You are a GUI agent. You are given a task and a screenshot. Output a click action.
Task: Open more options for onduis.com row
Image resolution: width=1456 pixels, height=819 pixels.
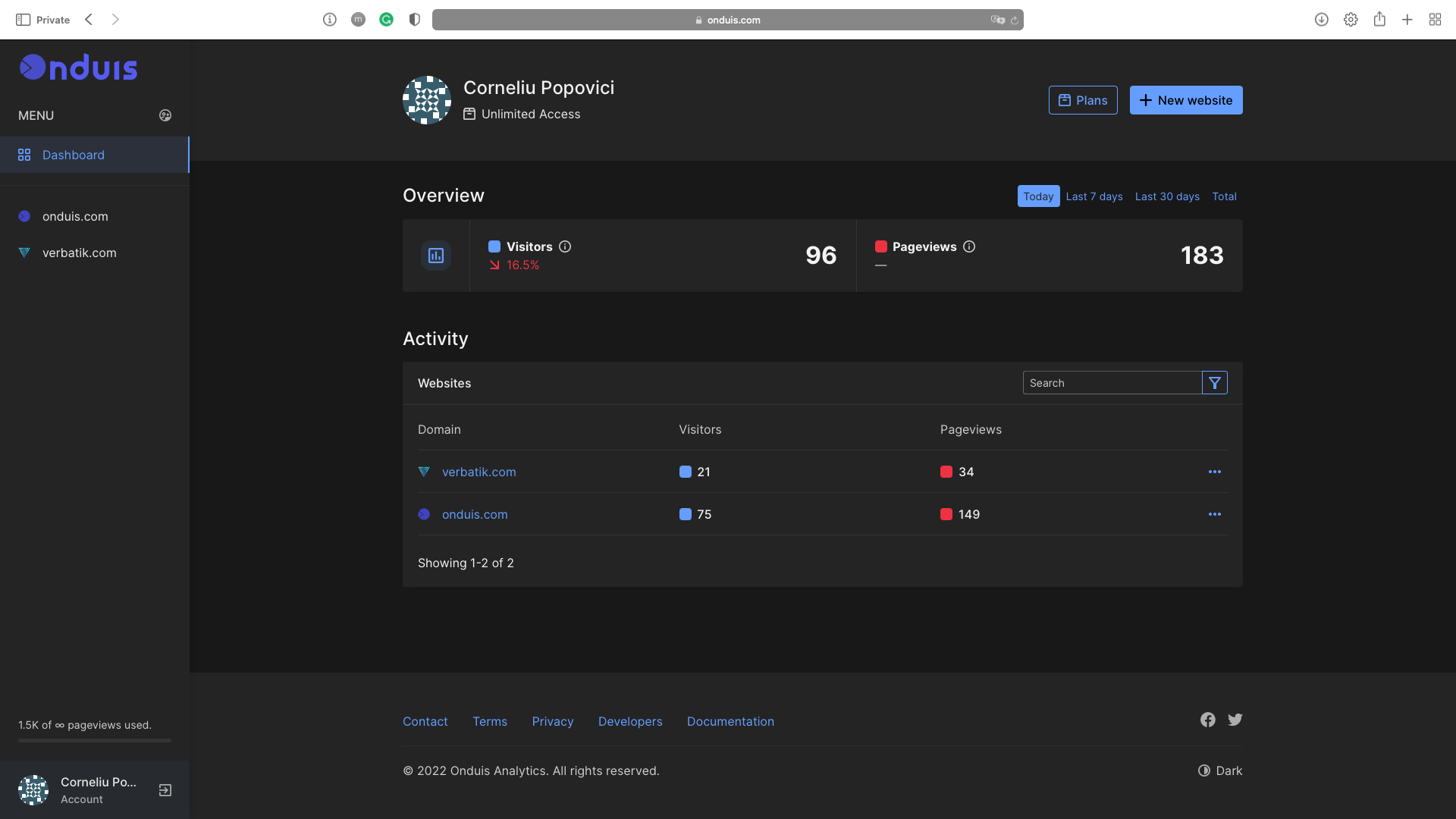tap(1215, 514)
